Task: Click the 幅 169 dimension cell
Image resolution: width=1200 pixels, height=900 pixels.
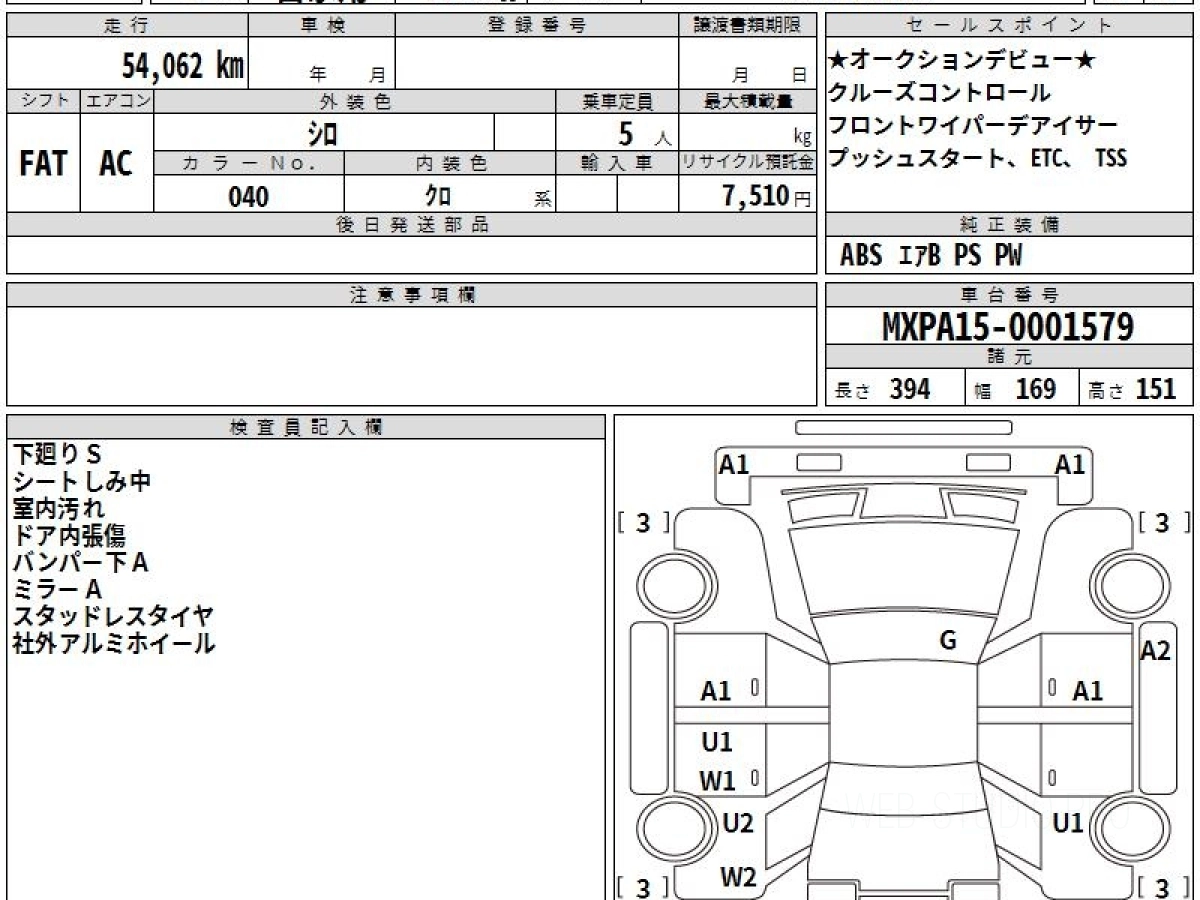Action: coord(1022,389)
